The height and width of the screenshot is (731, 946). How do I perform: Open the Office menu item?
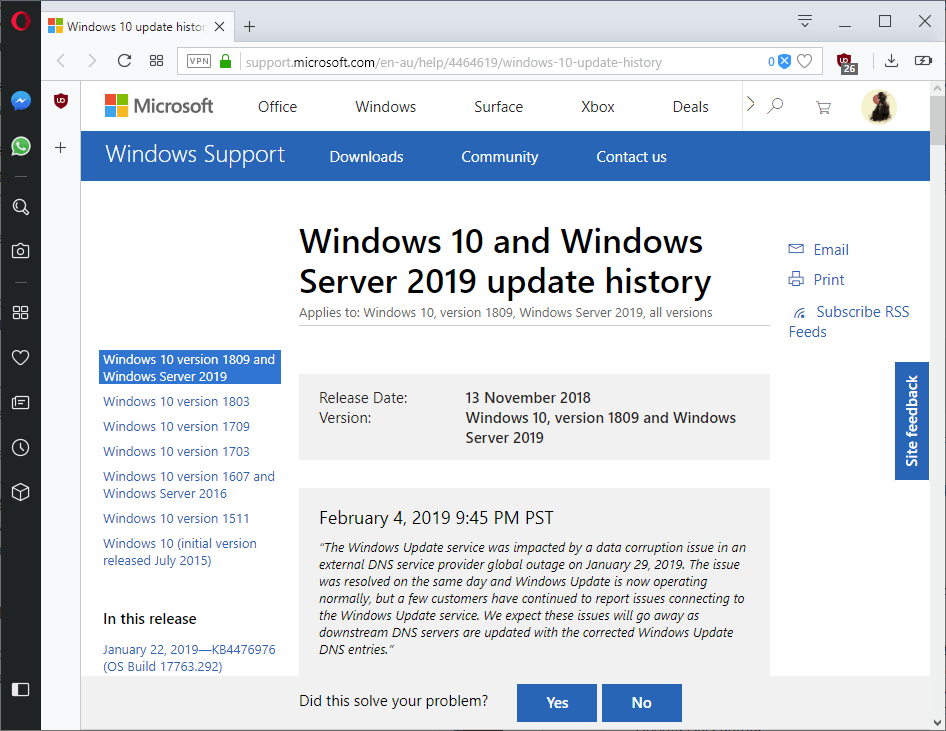[x=278, y=107]
